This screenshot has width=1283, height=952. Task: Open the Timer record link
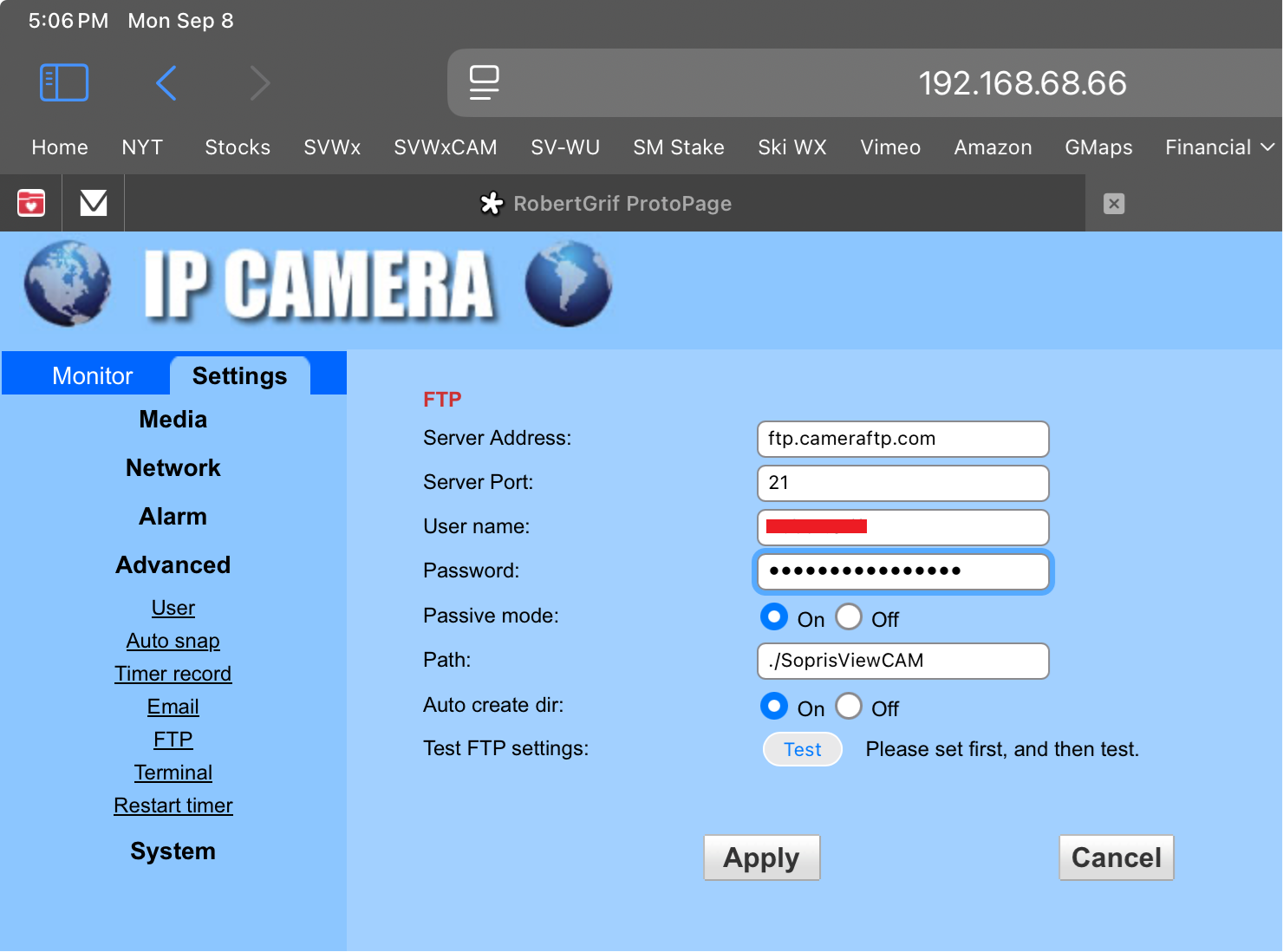173,674
